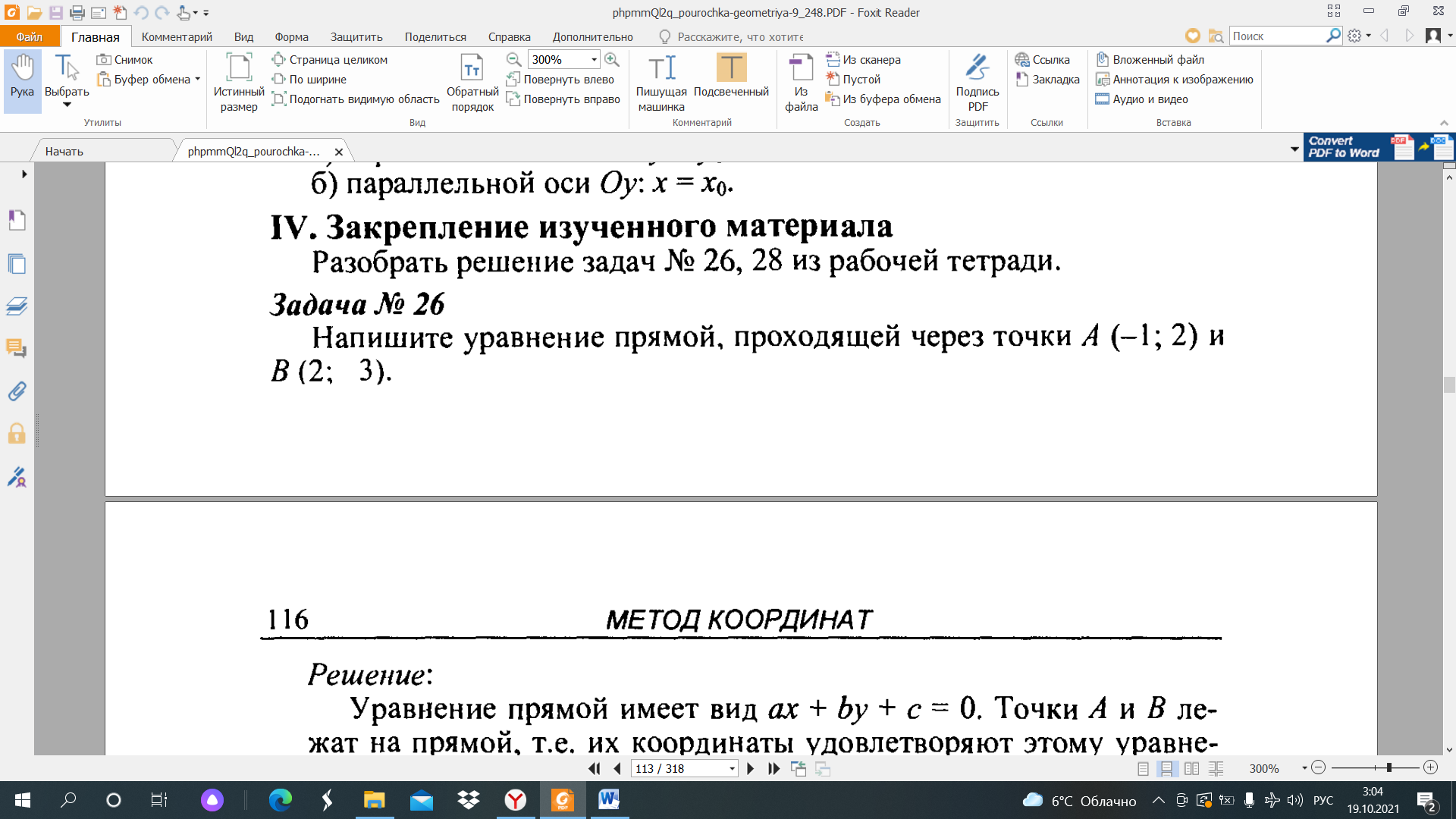Open the security lock panel
This screenshot has width=1456, height=819.
tap(17, 434)
